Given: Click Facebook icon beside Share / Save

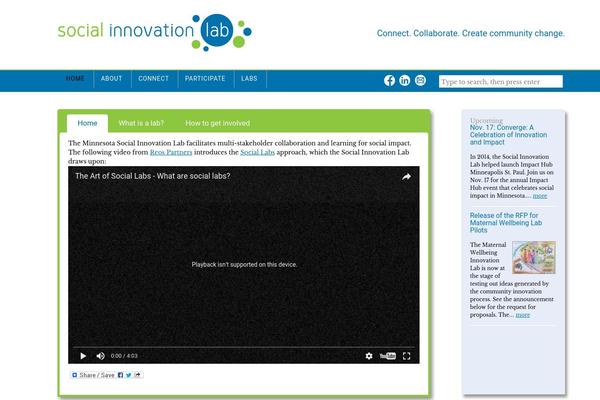Looking at the screenshot, I should pyautogui.click(x=120, y=375).
